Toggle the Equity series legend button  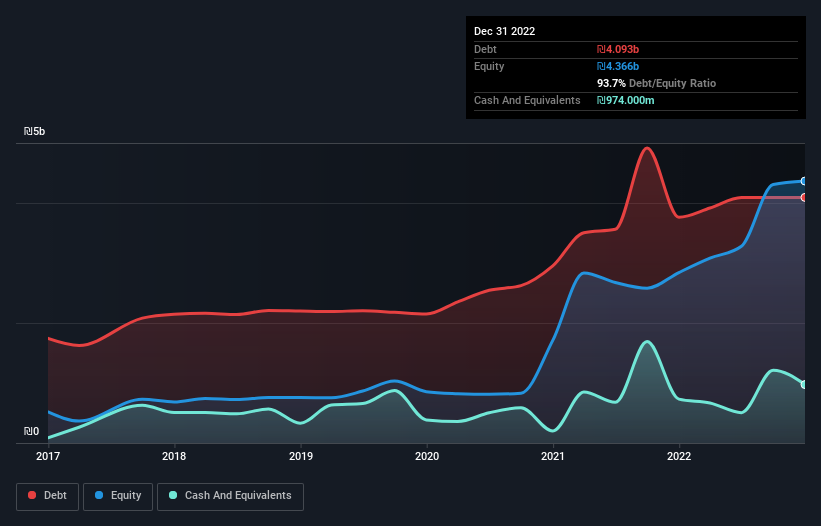pyautogui.click(x=118, y=496)
